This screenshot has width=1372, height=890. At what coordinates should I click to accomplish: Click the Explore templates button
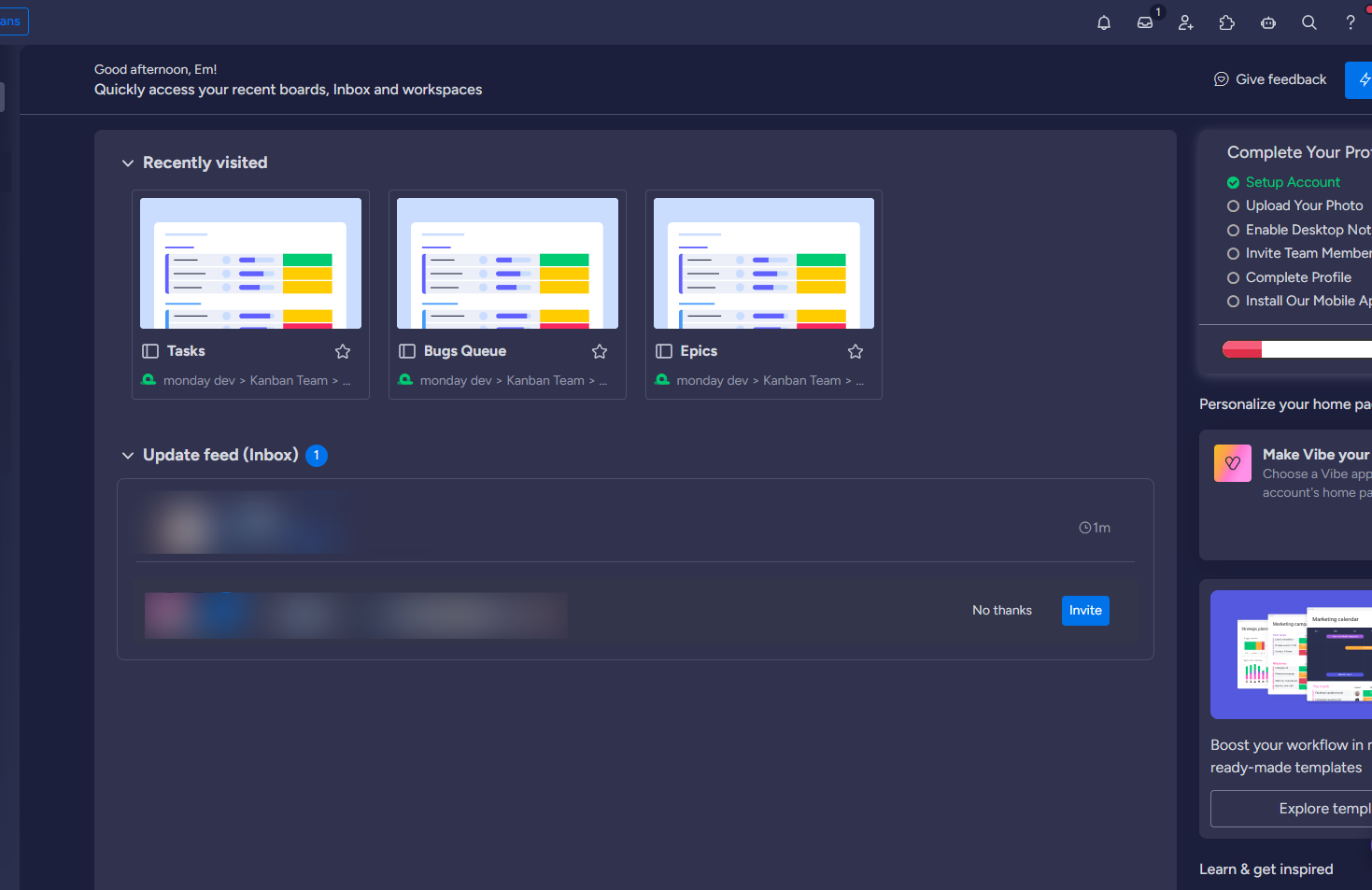point(1291,809)
